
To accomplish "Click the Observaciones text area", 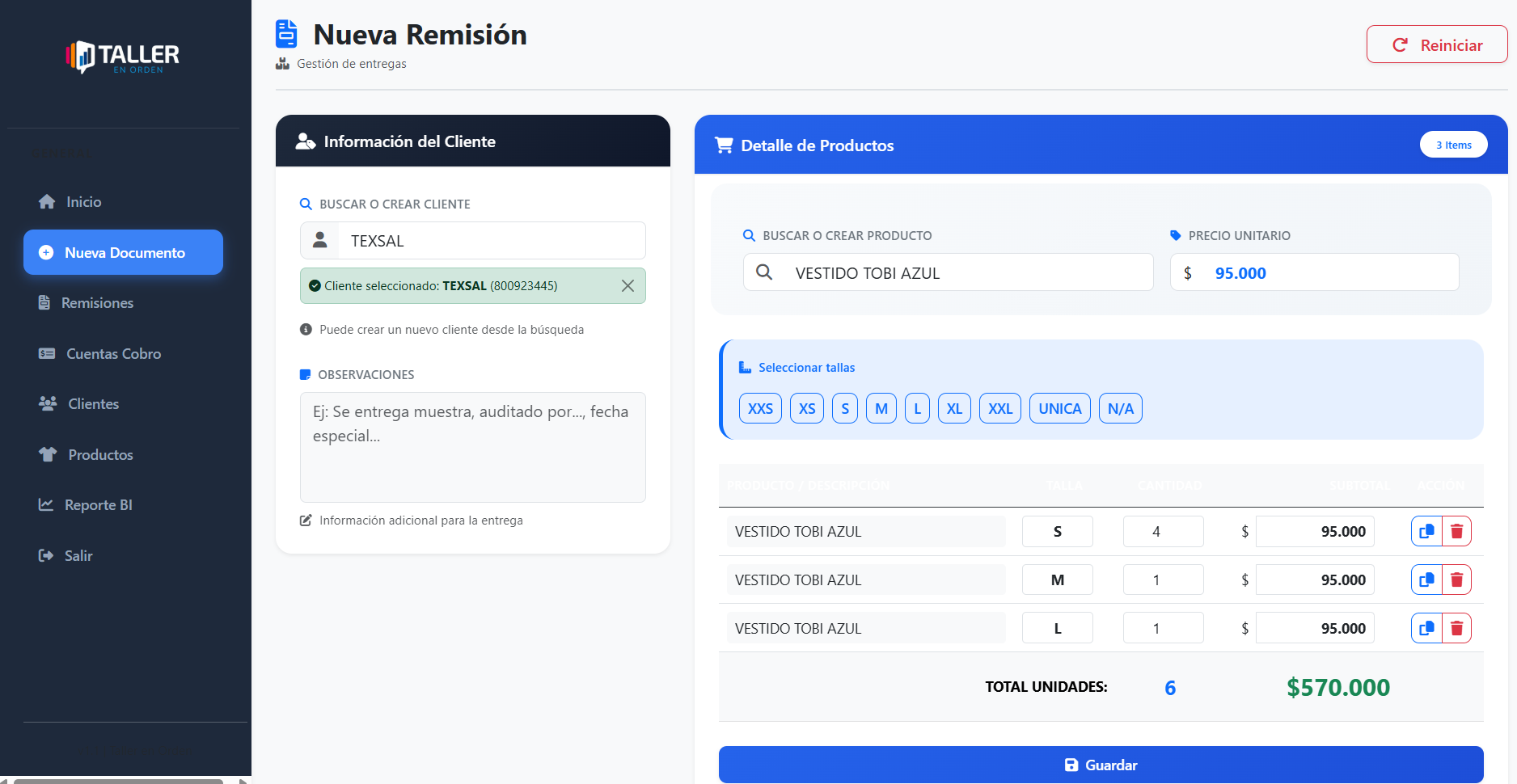I will click(x=472, y=447).
